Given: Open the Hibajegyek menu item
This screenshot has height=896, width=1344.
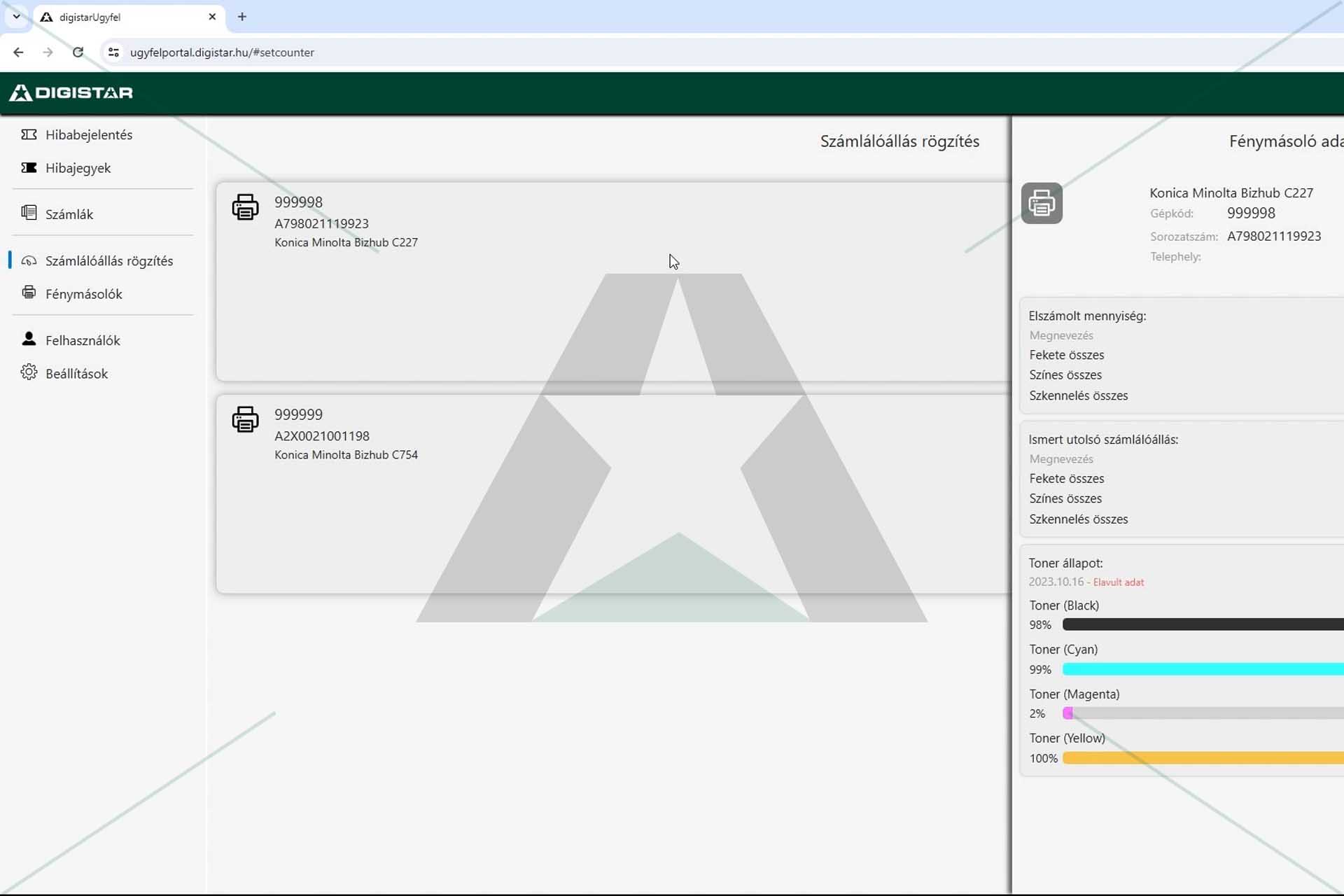Looking at the screenshot, I should [78, 168].
